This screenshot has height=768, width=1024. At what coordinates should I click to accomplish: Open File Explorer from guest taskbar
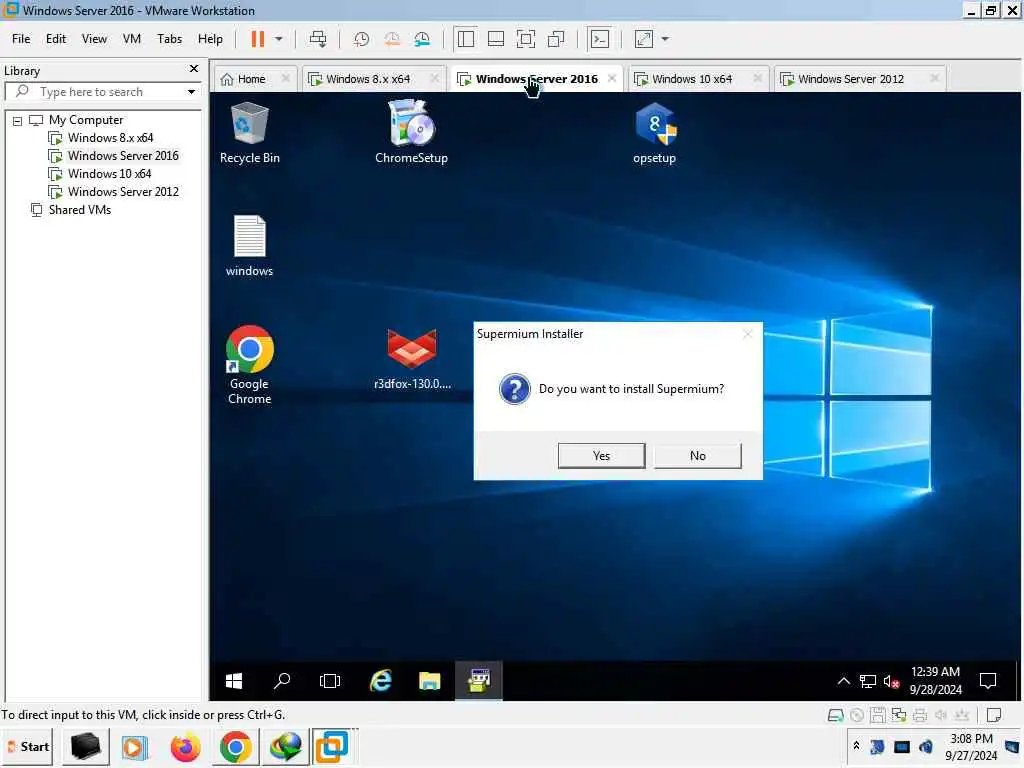tap(430, 681)
